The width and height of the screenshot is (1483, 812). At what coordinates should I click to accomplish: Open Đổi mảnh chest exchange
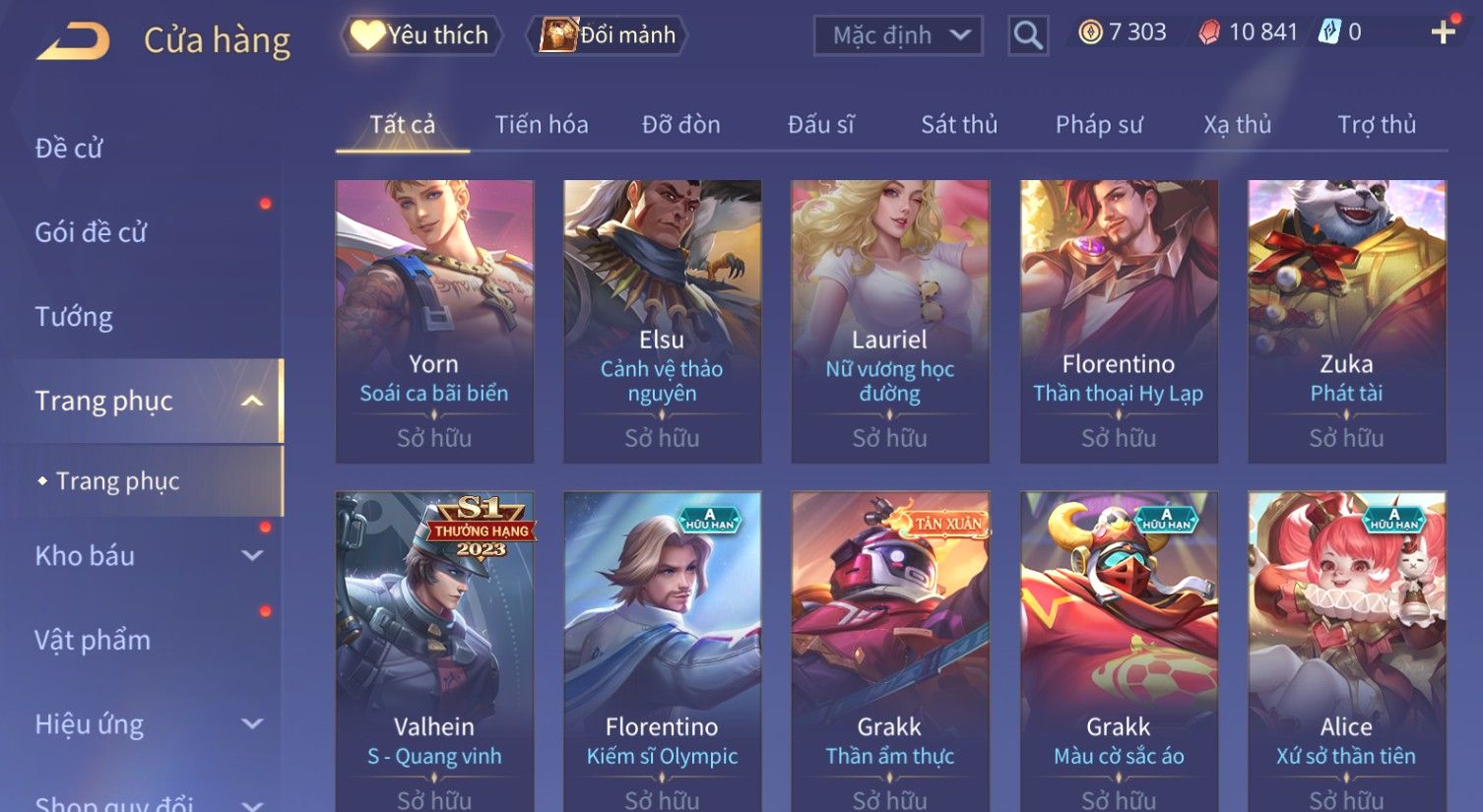[x=607, y=35]
